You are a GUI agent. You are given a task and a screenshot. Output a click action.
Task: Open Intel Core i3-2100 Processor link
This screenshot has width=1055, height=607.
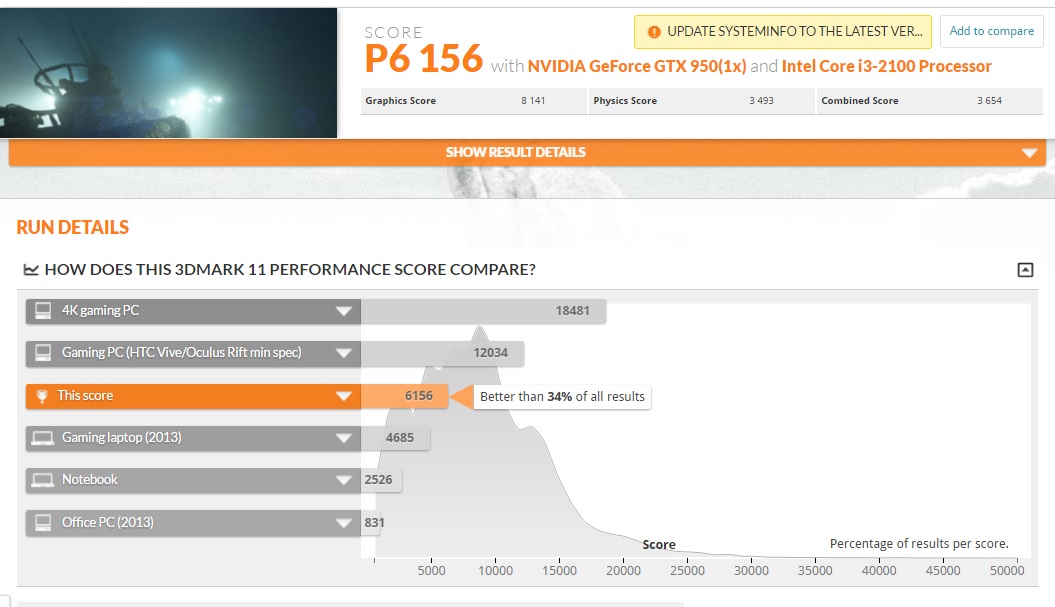(x=886, y=66)
